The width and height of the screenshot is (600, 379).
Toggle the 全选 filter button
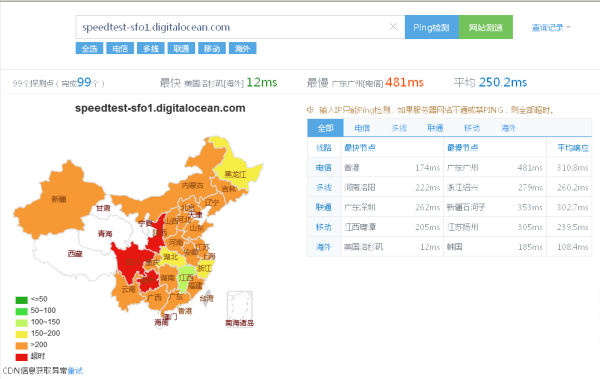tap(89, 49)
